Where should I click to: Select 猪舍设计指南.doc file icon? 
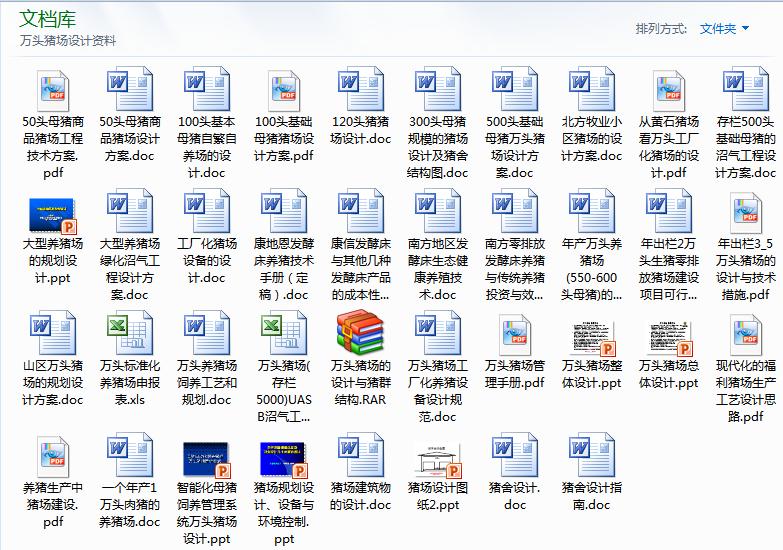pos(591,458)
